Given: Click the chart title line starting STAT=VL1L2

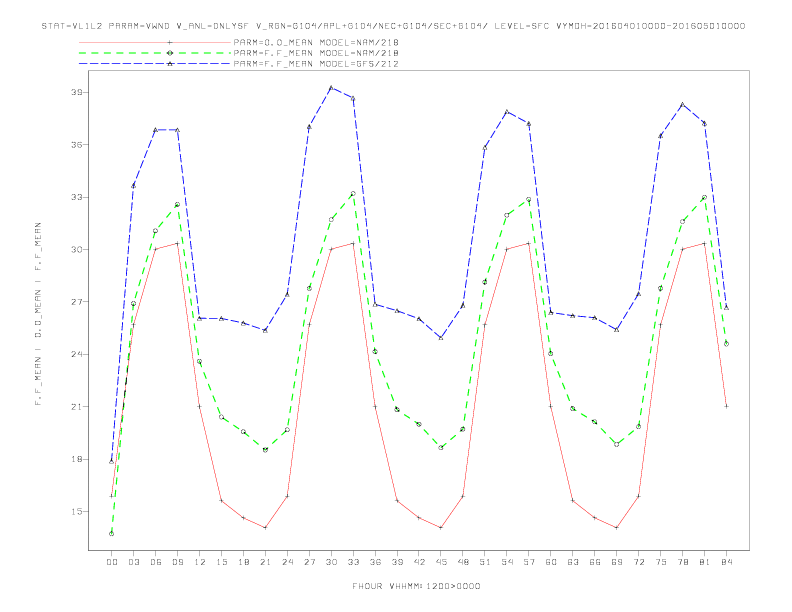Looking at the screenshot, I should pos(393,26).
